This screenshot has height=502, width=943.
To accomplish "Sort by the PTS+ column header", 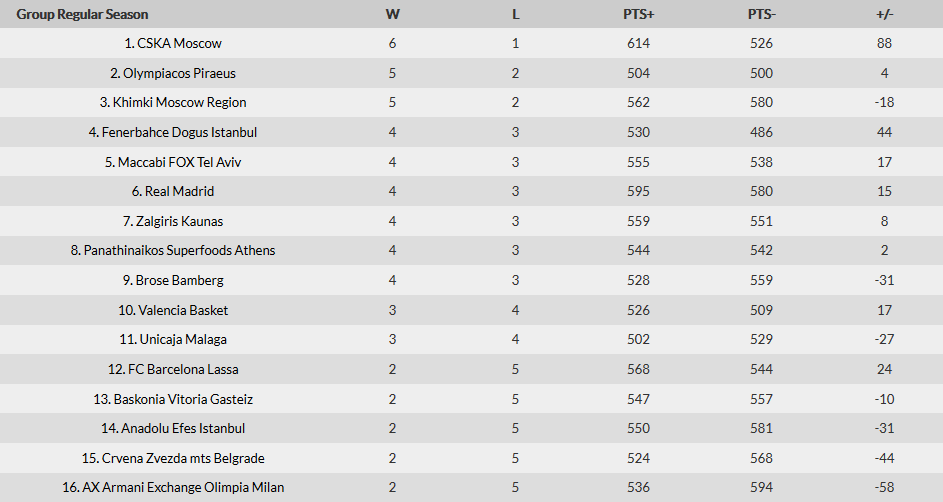I will pos(638,14).
